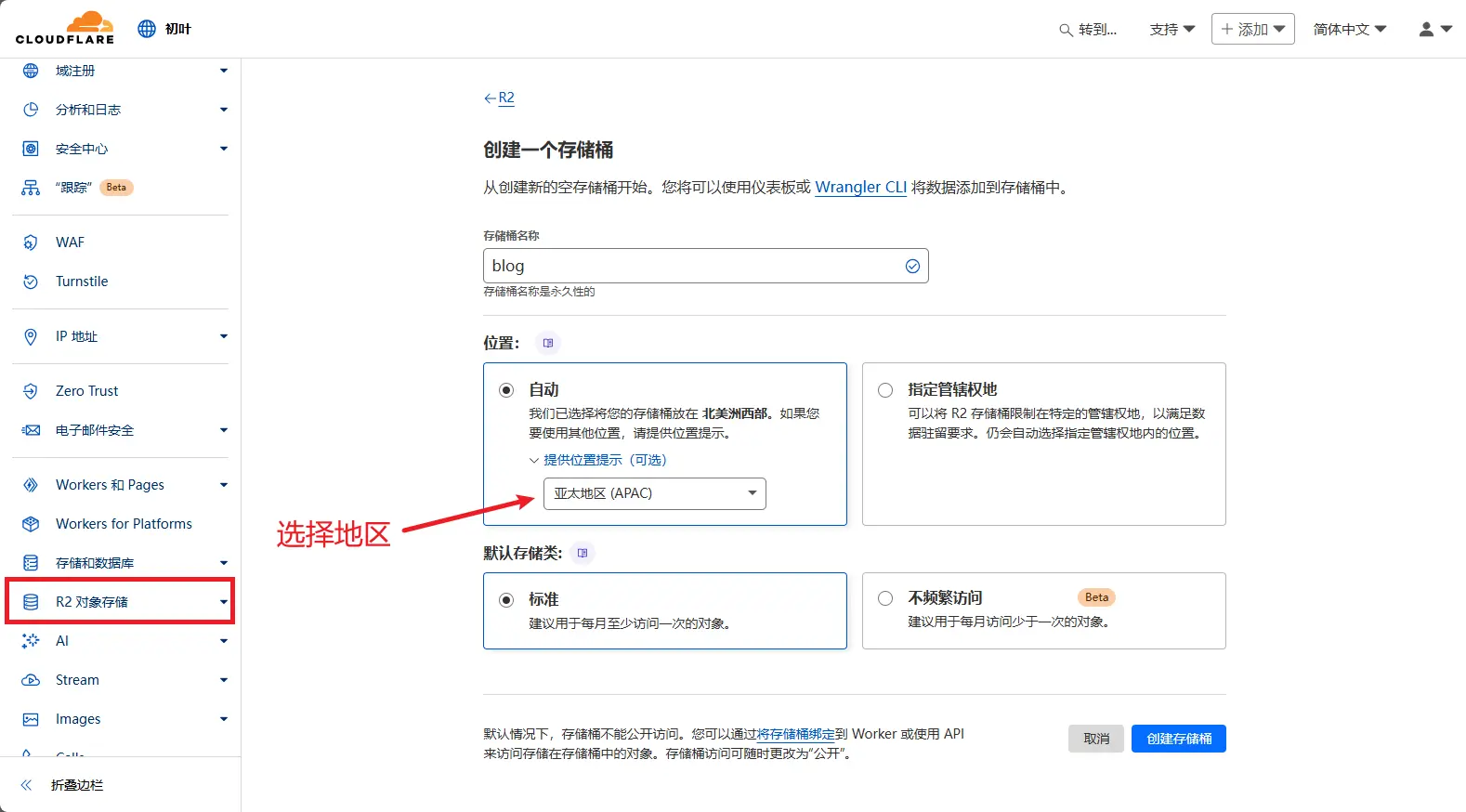
Task: Click the 存储桶名称 input containing blog
Action: [706, 266]
